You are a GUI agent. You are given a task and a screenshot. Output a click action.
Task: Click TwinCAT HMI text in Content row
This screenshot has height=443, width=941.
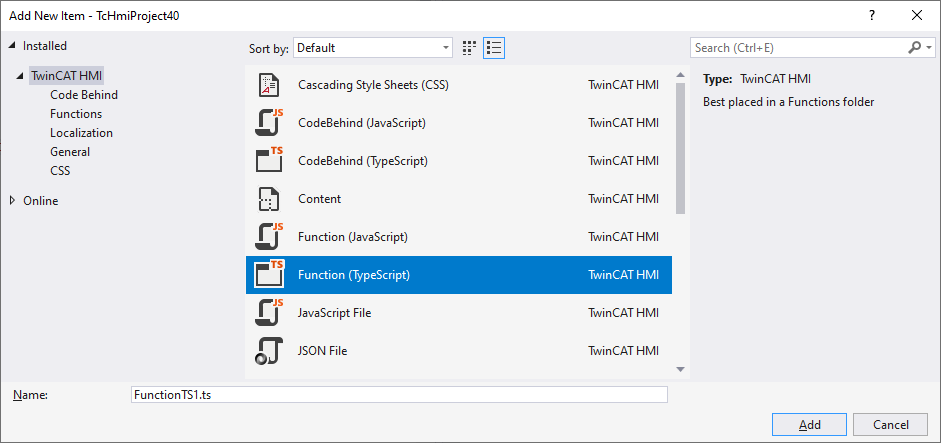[x=624, y=199]
